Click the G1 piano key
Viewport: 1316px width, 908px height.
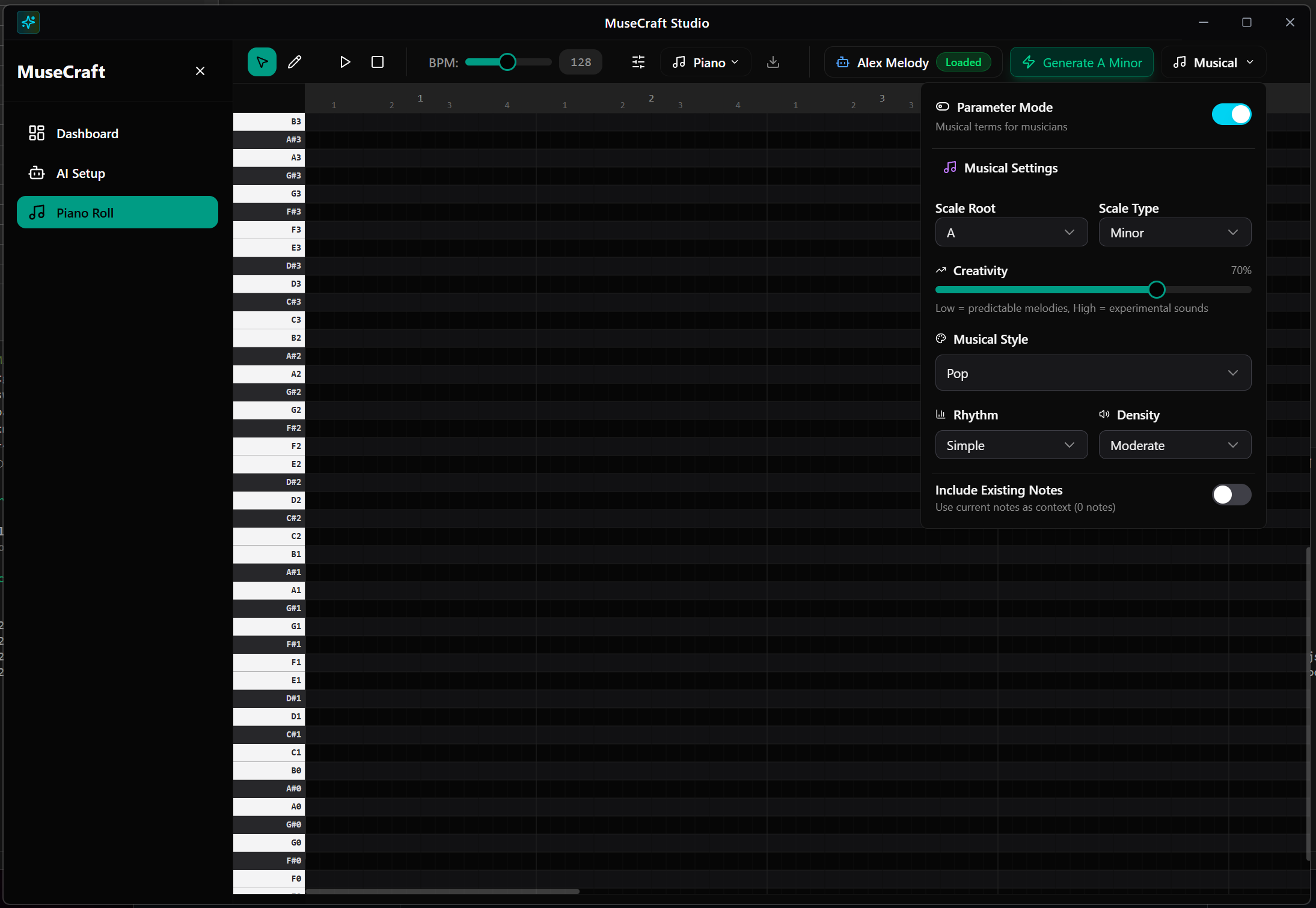[269, 626]
